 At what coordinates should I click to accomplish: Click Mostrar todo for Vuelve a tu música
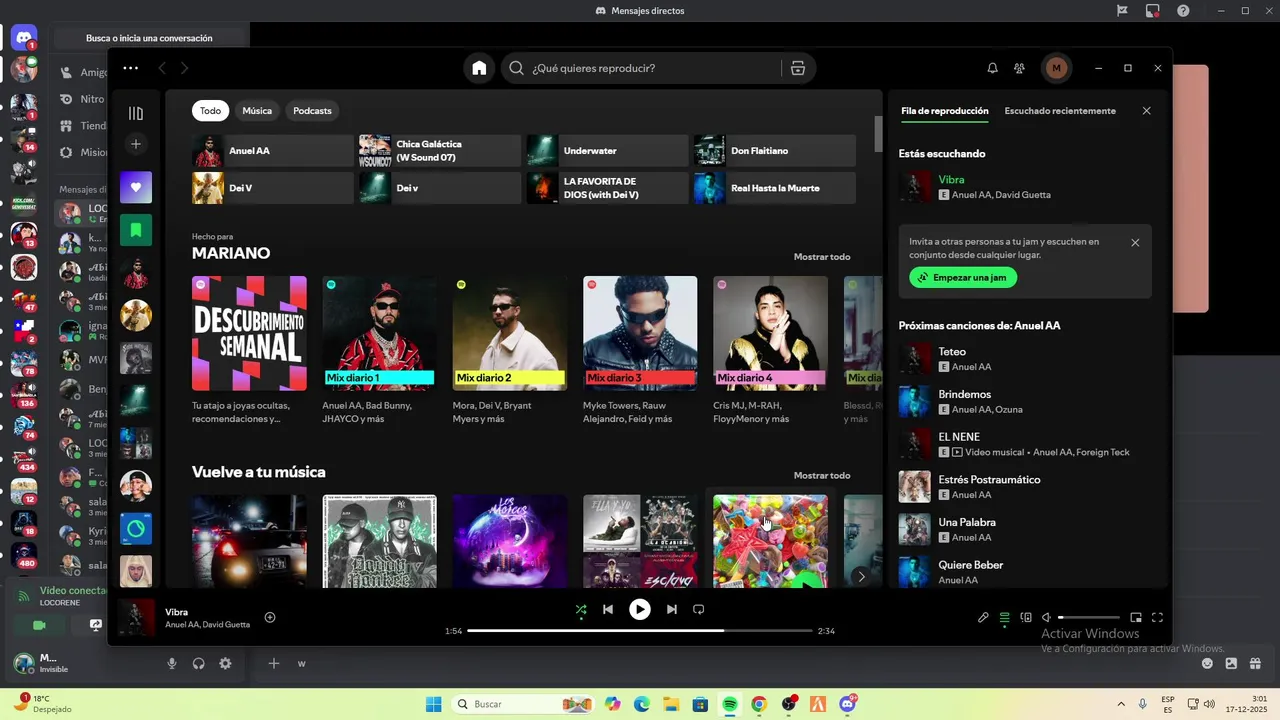click(822, 475)
